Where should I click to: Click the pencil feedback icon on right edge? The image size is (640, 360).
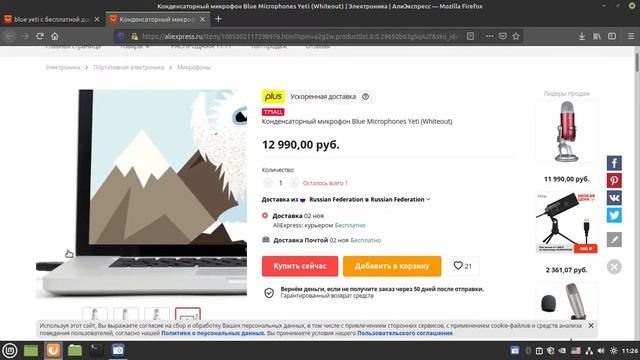tap(614, 239)
